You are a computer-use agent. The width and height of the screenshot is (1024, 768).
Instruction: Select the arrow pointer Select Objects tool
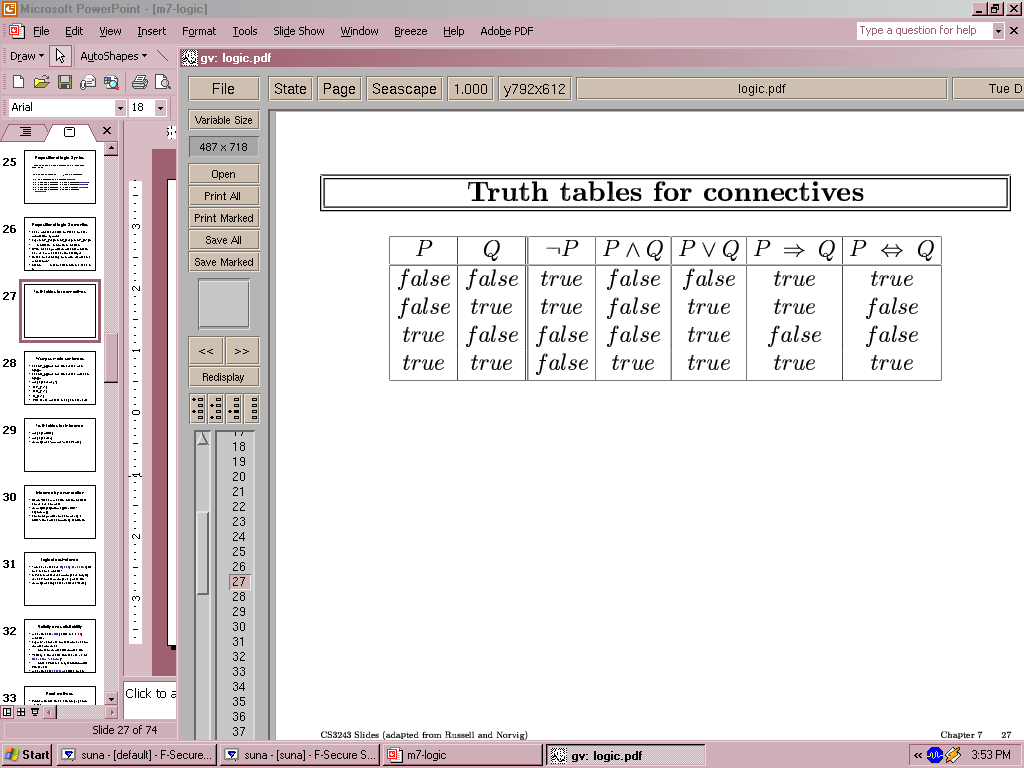(x=60, y=56)
